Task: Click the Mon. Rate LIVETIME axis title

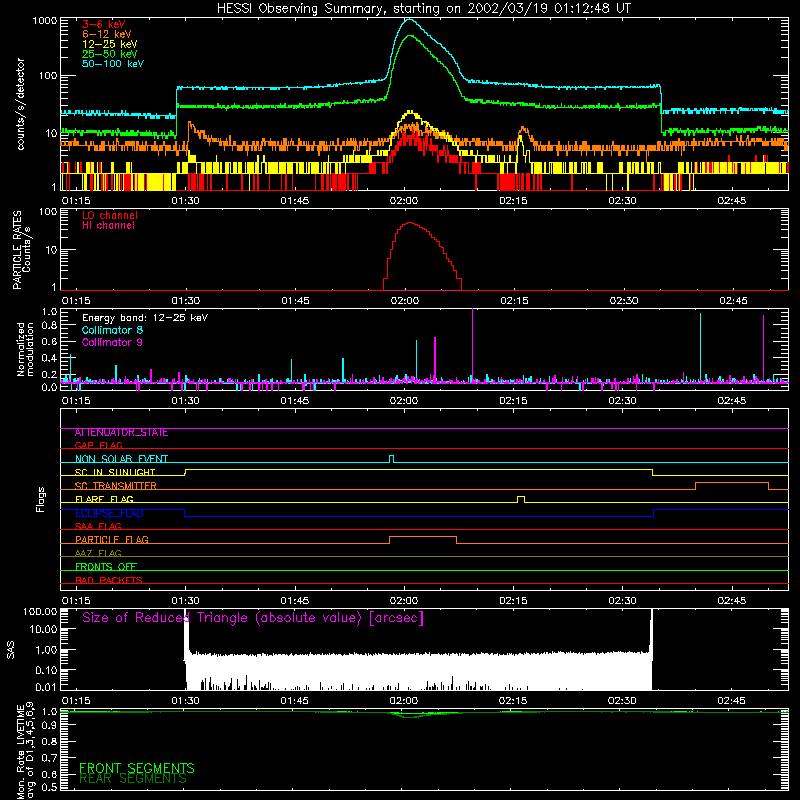Action: 26,751
